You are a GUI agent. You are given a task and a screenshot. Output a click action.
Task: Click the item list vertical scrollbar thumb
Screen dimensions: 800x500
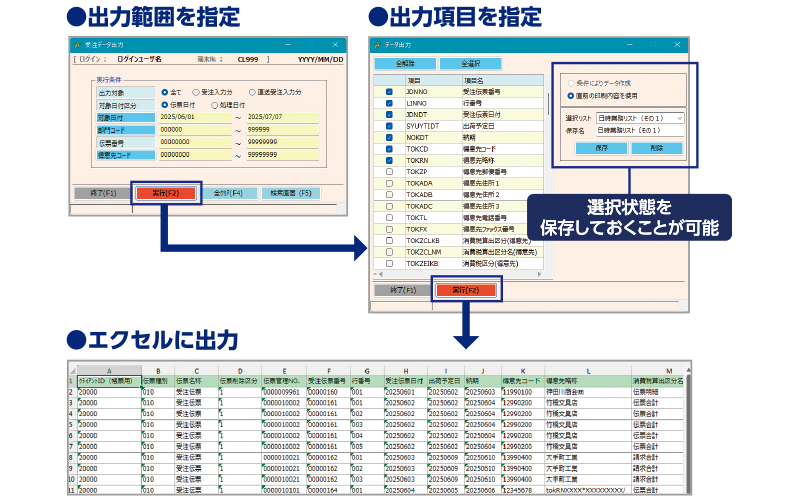pos(549,104)
